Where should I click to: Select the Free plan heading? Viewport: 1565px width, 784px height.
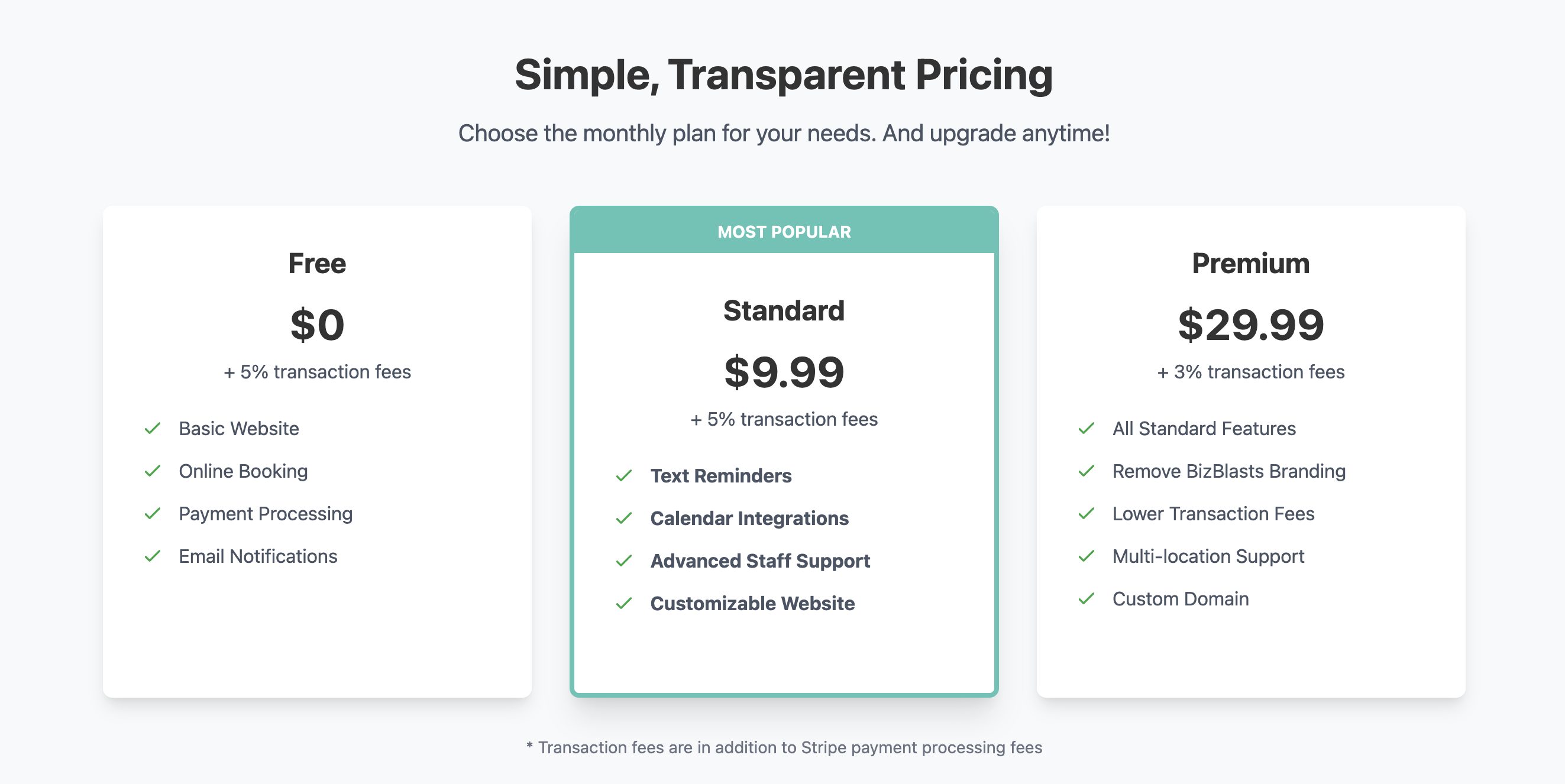point(317,264)
